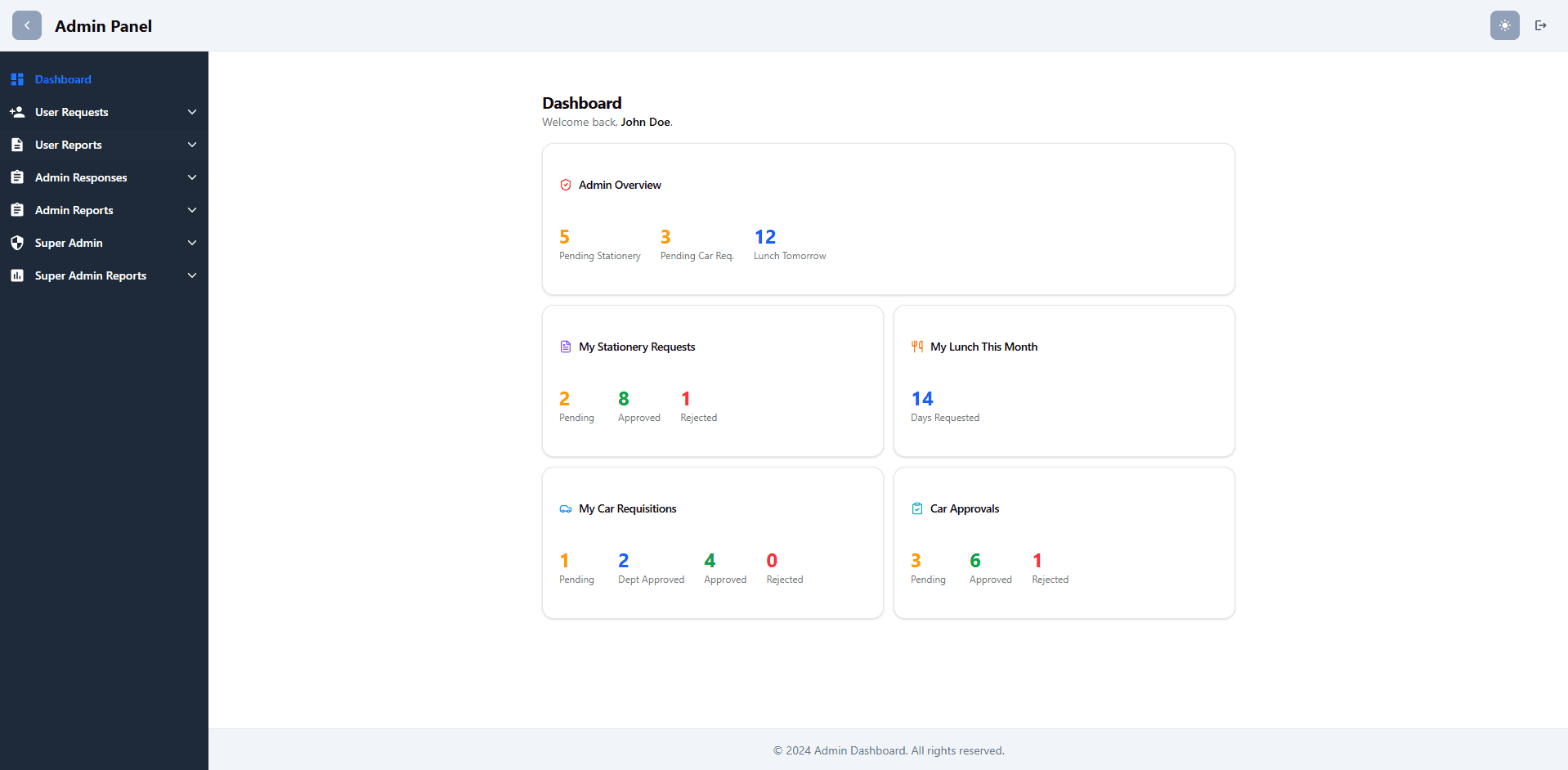1568x770 pixels.
Task: Toggle dark mode with the theme switcher
Action: [x=1504, y=25]
